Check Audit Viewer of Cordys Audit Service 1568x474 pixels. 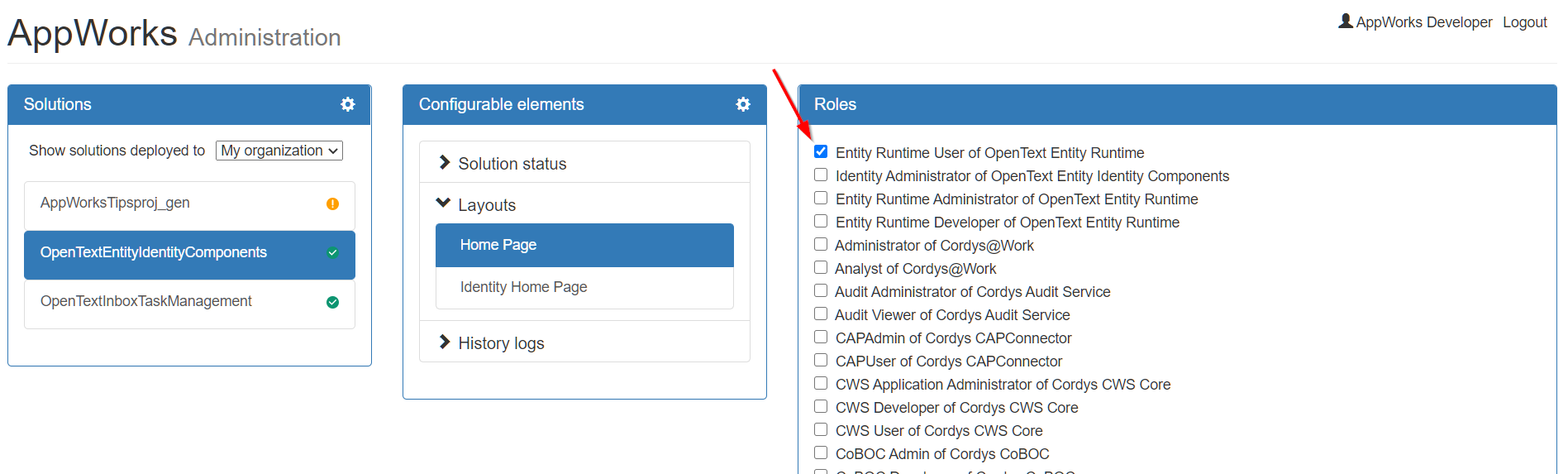pyautogui.click(x=821, y=314)
